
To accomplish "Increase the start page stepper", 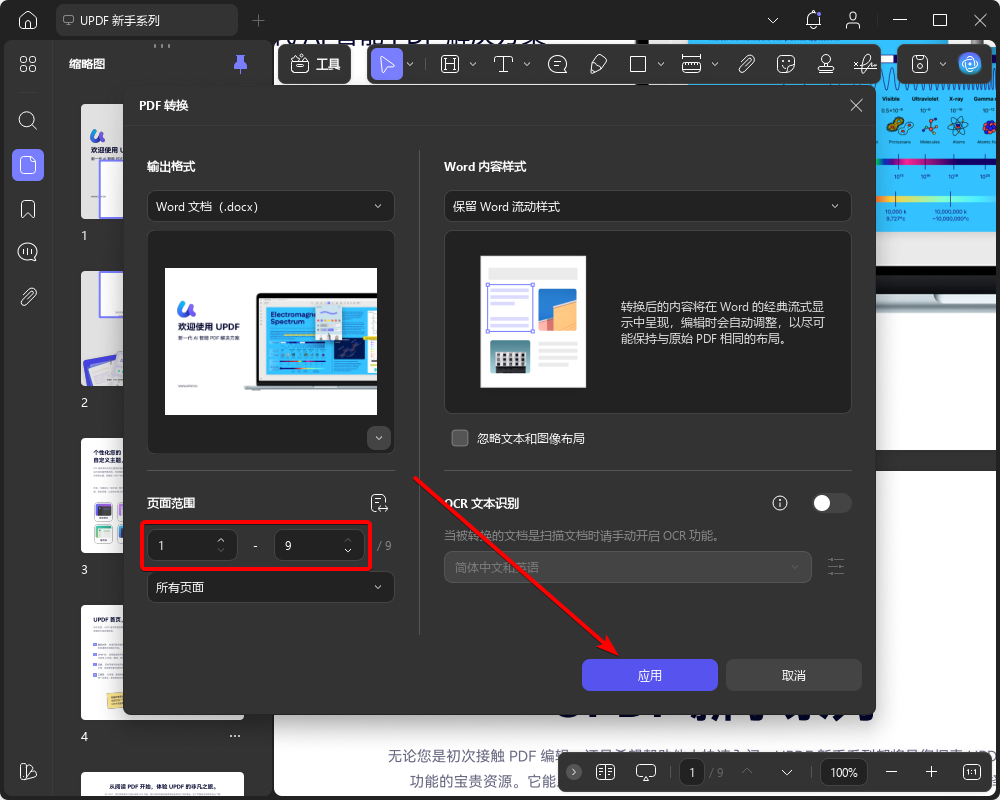I will click(x=221, y=540).
